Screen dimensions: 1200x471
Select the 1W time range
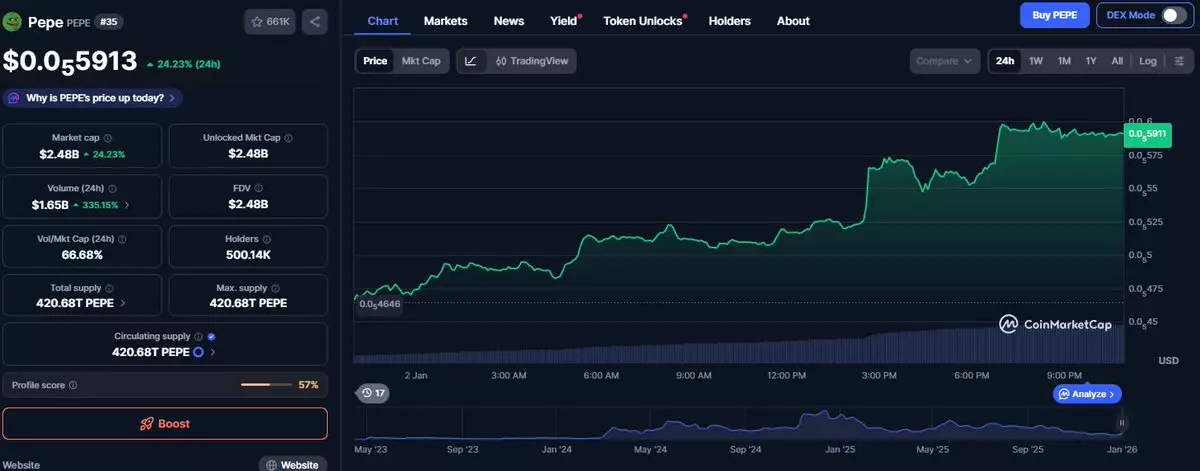pos(1036,61)
